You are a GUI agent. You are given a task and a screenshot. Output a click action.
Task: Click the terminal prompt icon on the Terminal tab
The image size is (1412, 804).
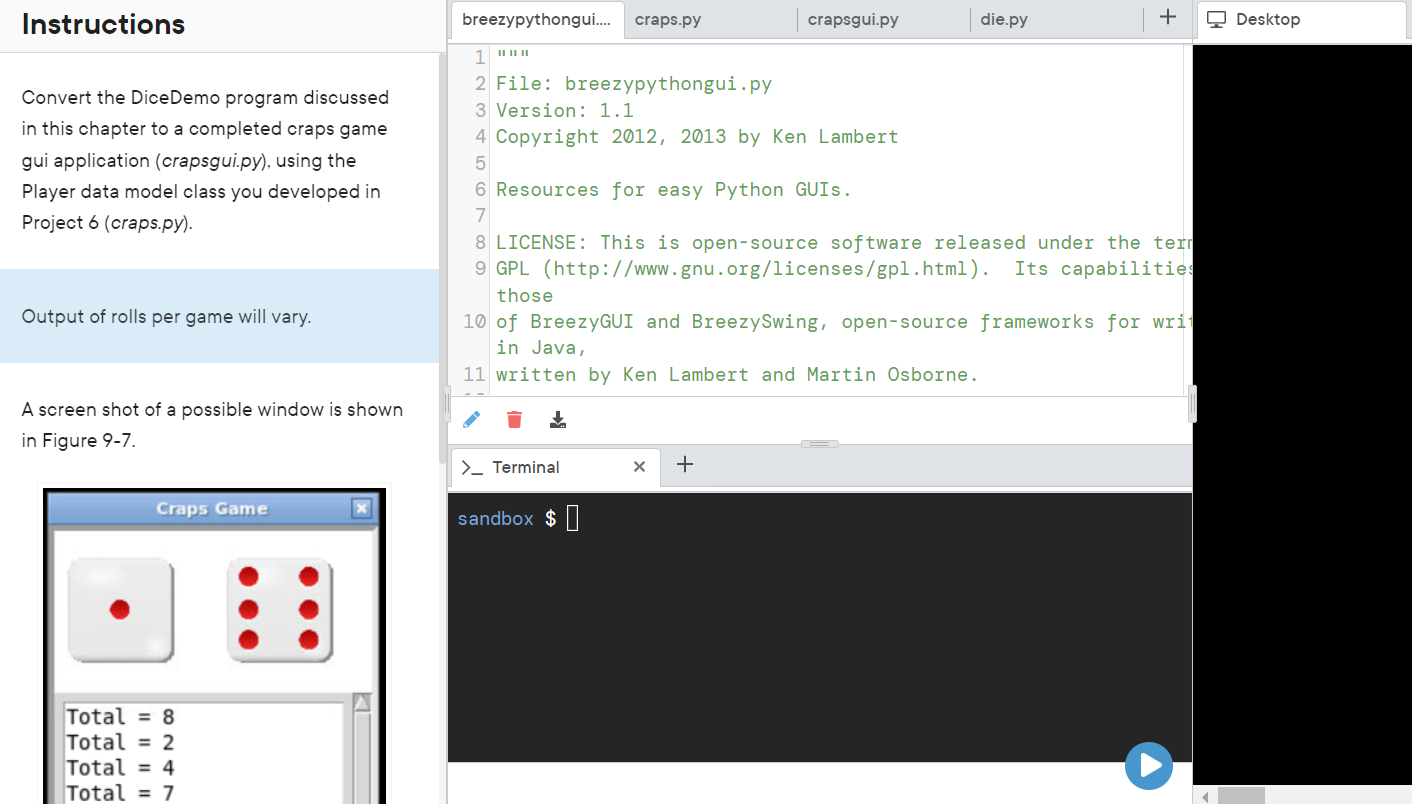[x=472, y=466]
